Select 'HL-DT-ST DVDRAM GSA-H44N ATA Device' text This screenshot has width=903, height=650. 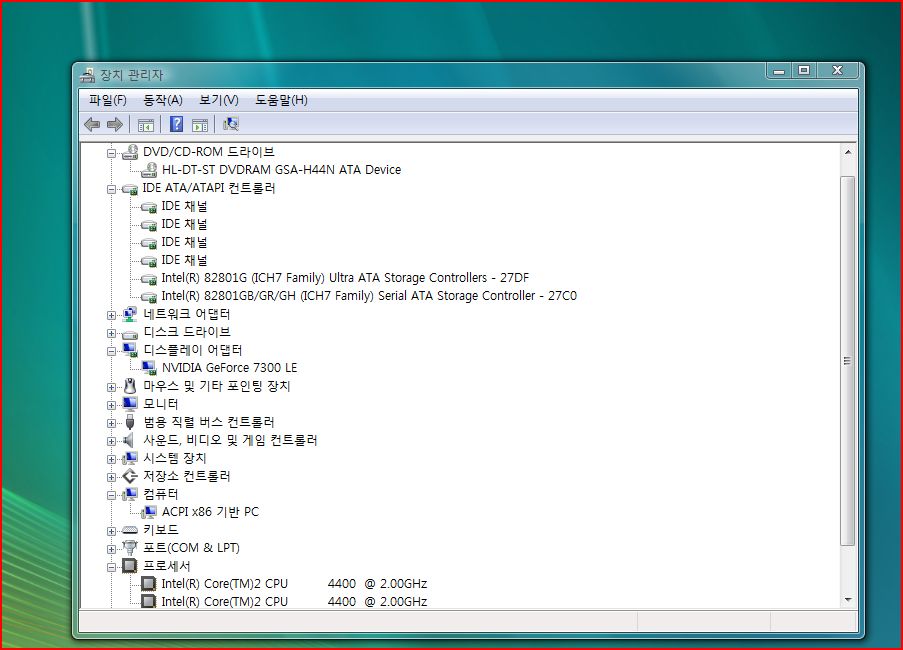tap(282, 170)
